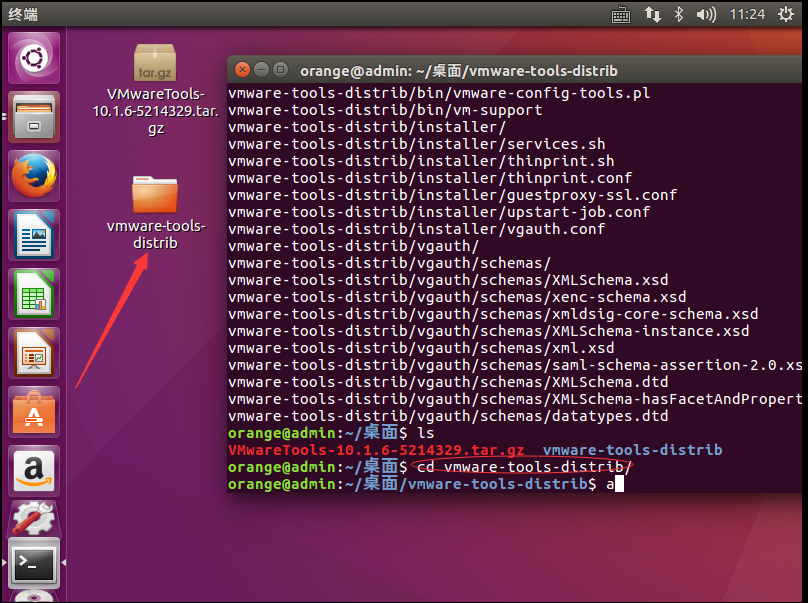
Task: Click the line ending in thinprint.sh
Action: coord(421,161)
